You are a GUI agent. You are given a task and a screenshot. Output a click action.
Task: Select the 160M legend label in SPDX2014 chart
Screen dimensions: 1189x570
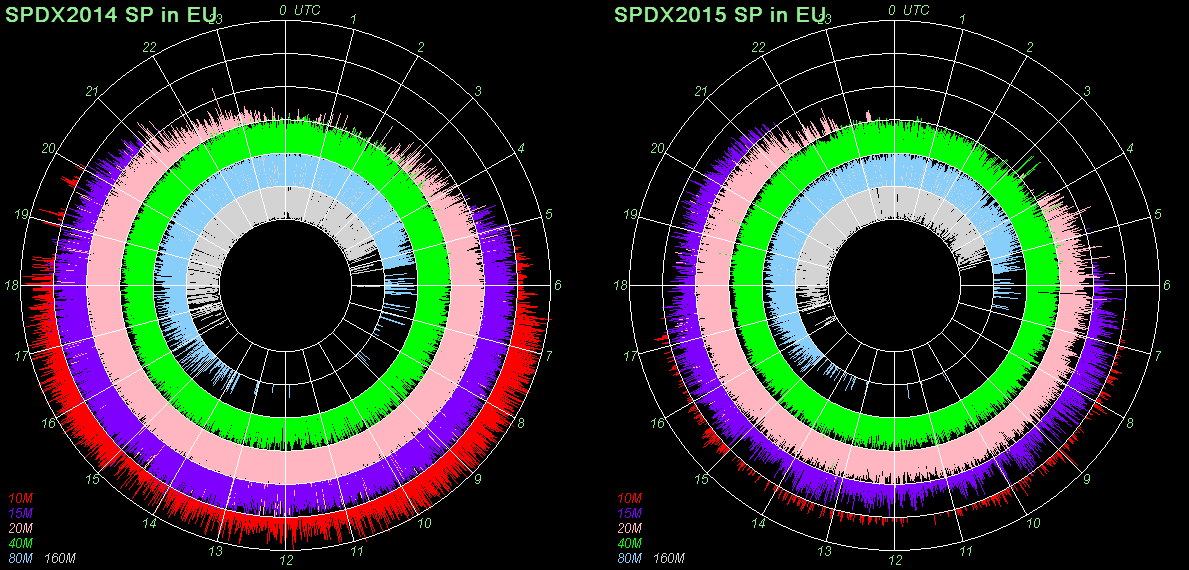click(60, 558)
